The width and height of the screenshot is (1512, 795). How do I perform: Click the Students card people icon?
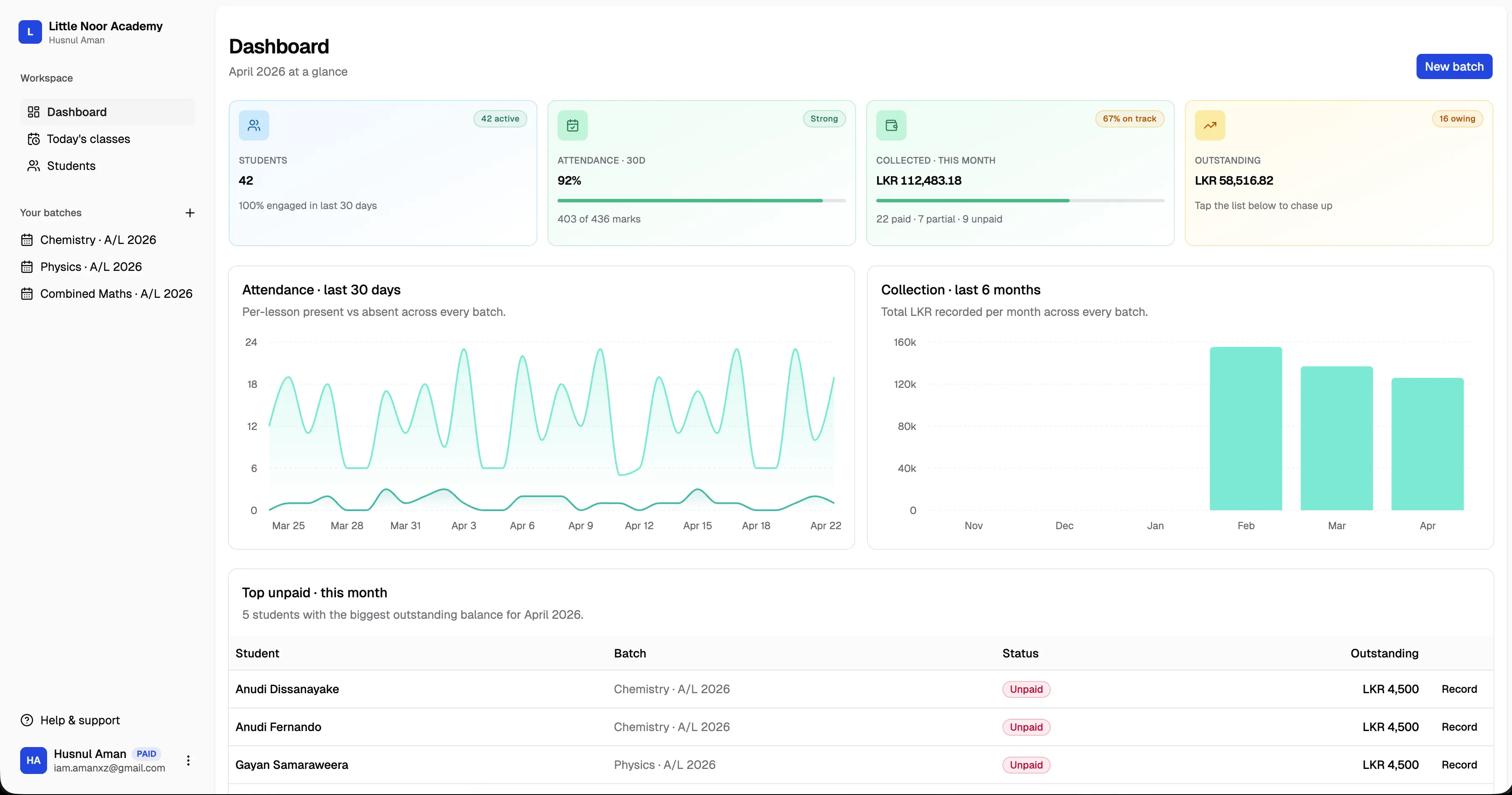coord(254,125)
